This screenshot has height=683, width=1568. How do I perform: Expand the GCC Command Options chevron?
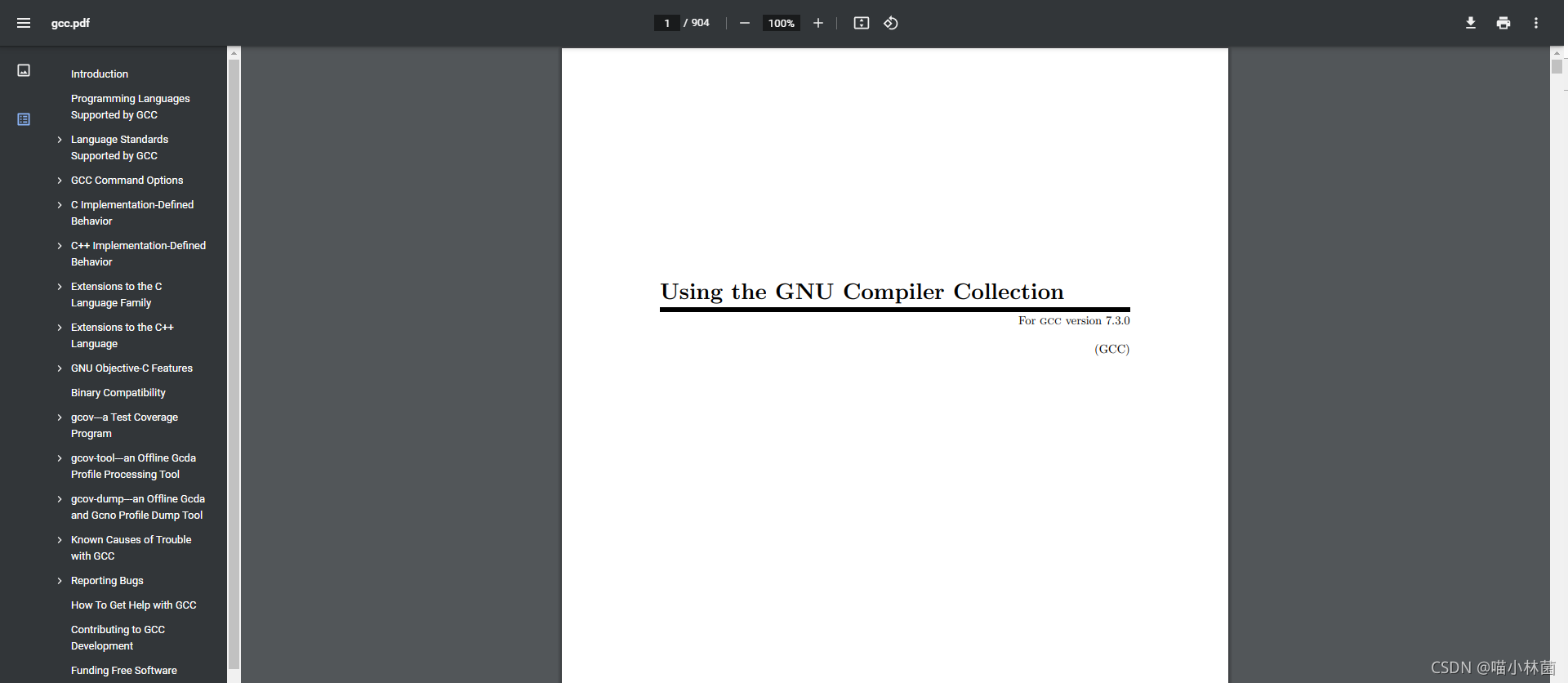pos(60,181)
